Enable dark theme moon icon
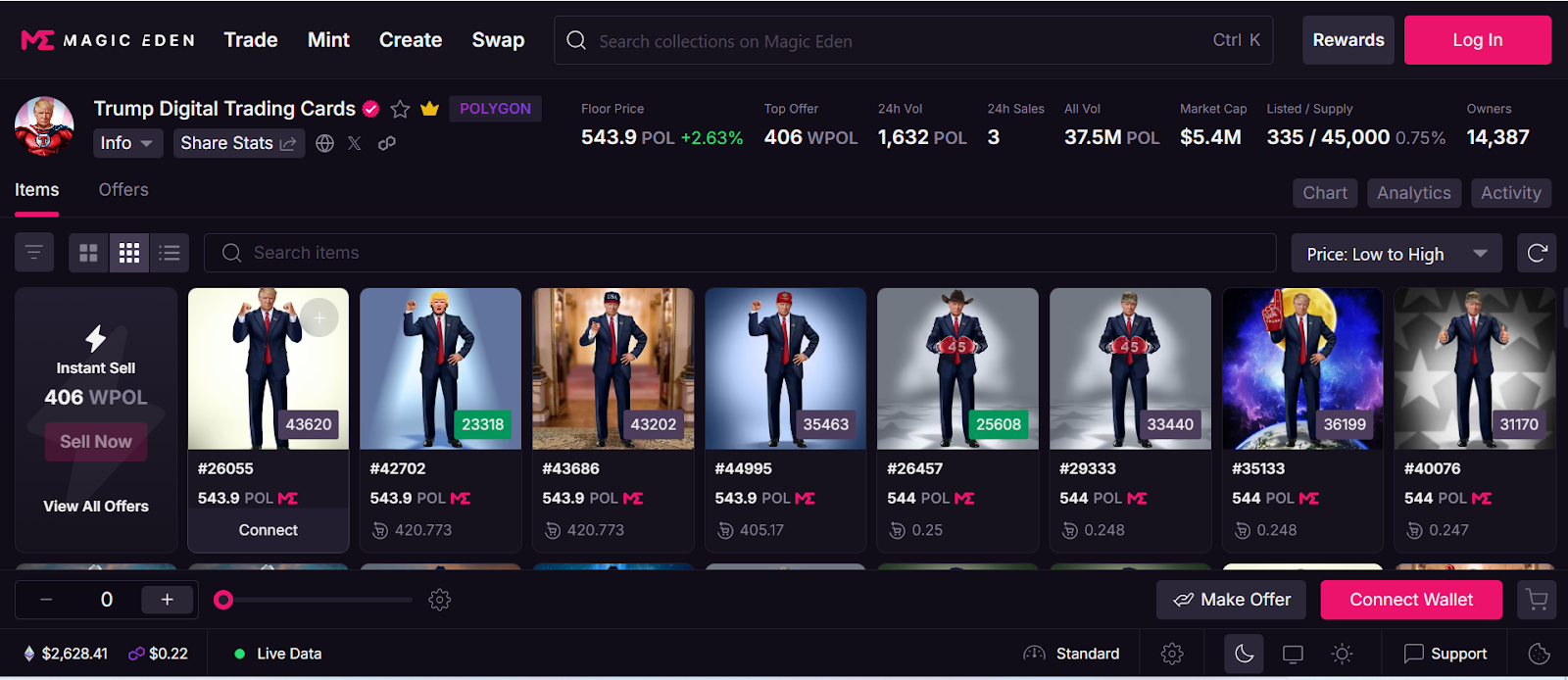The image size is (1568, 680). tap(1244, 654)
